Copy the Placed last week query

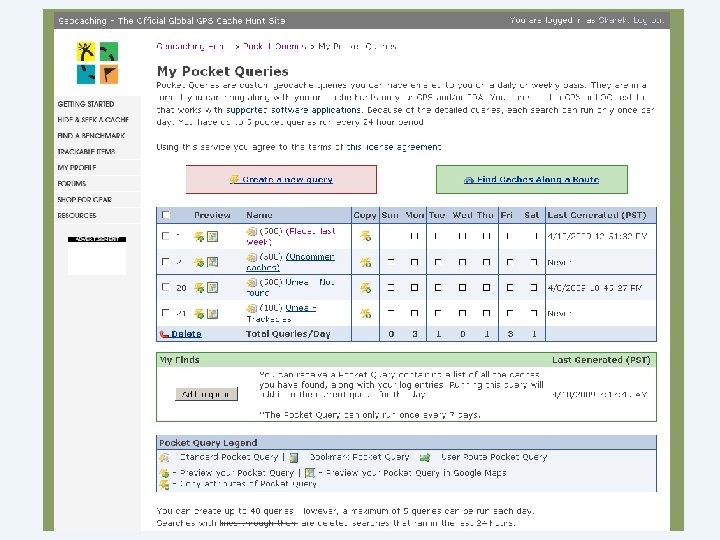point(366,236)
